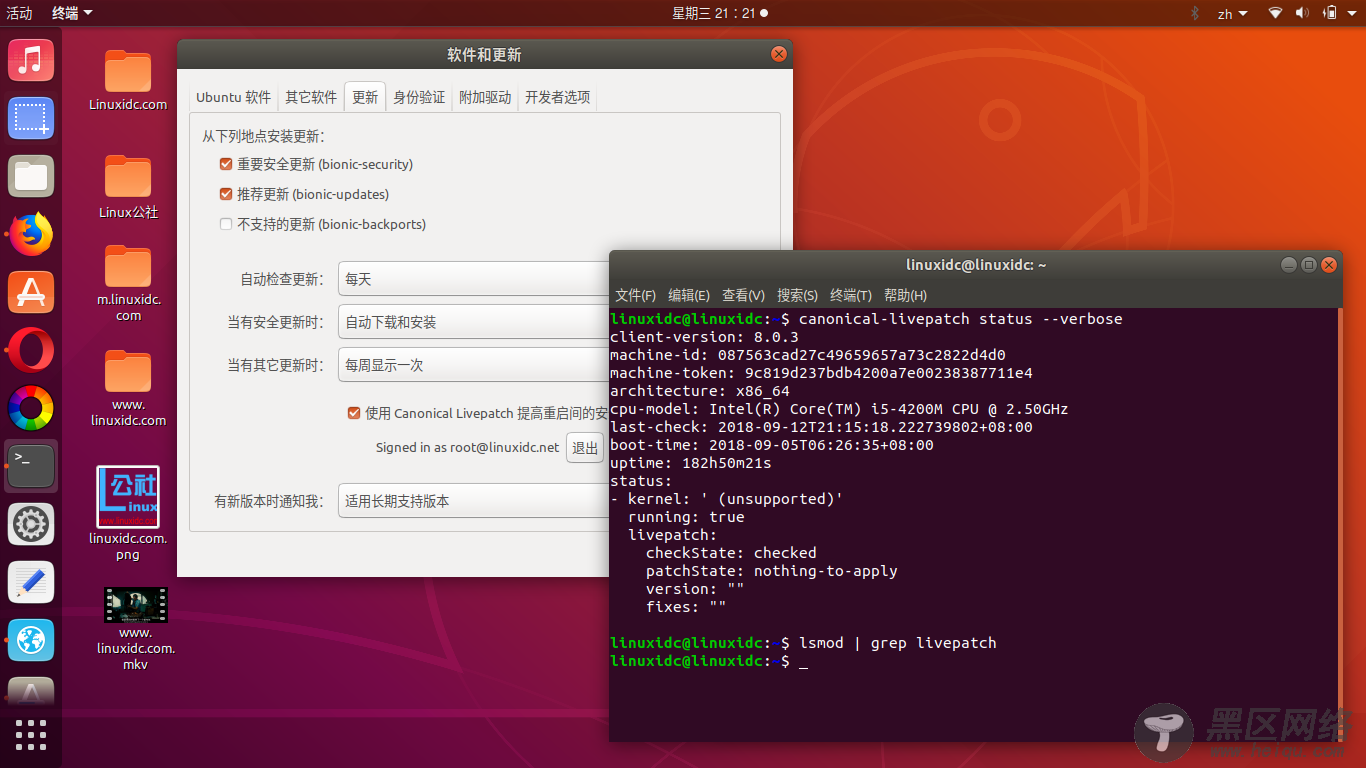This screenshot has height=768, width=1366.
Task: Select the 更新 tab
Action: pyautogui.click(x=365, y=97)
